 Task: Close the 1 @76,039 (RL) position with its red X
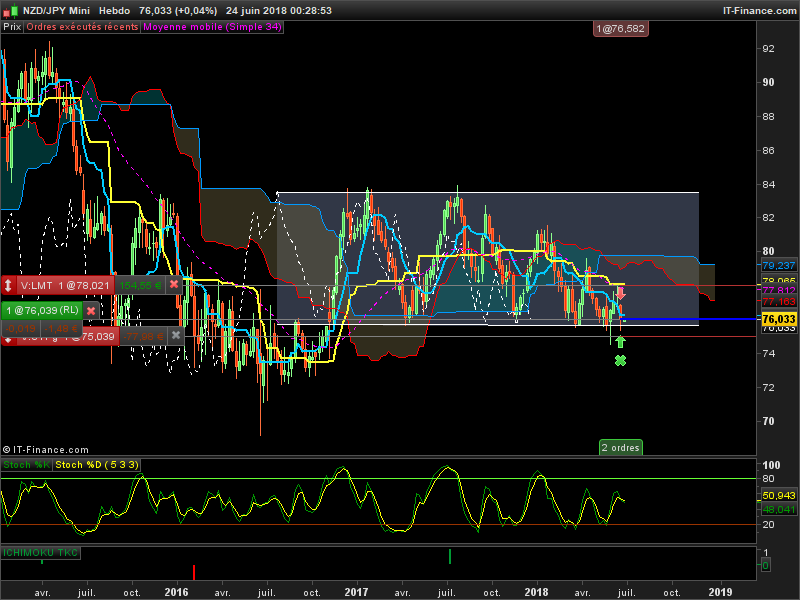[91, 310]
